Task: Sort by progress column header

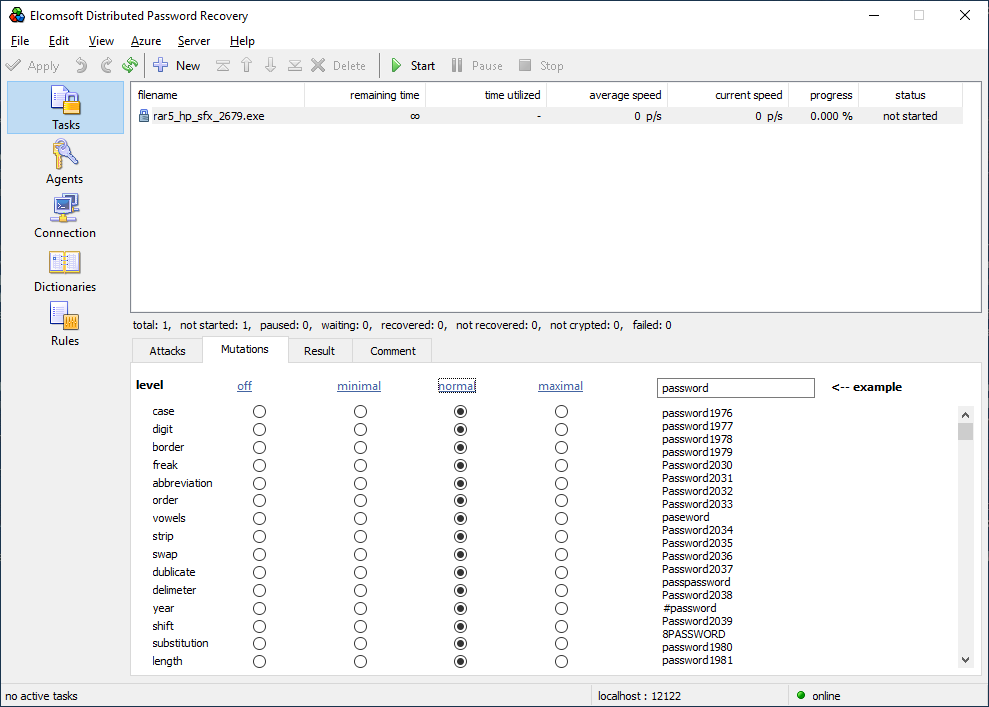Action: (x=824, y=95)
